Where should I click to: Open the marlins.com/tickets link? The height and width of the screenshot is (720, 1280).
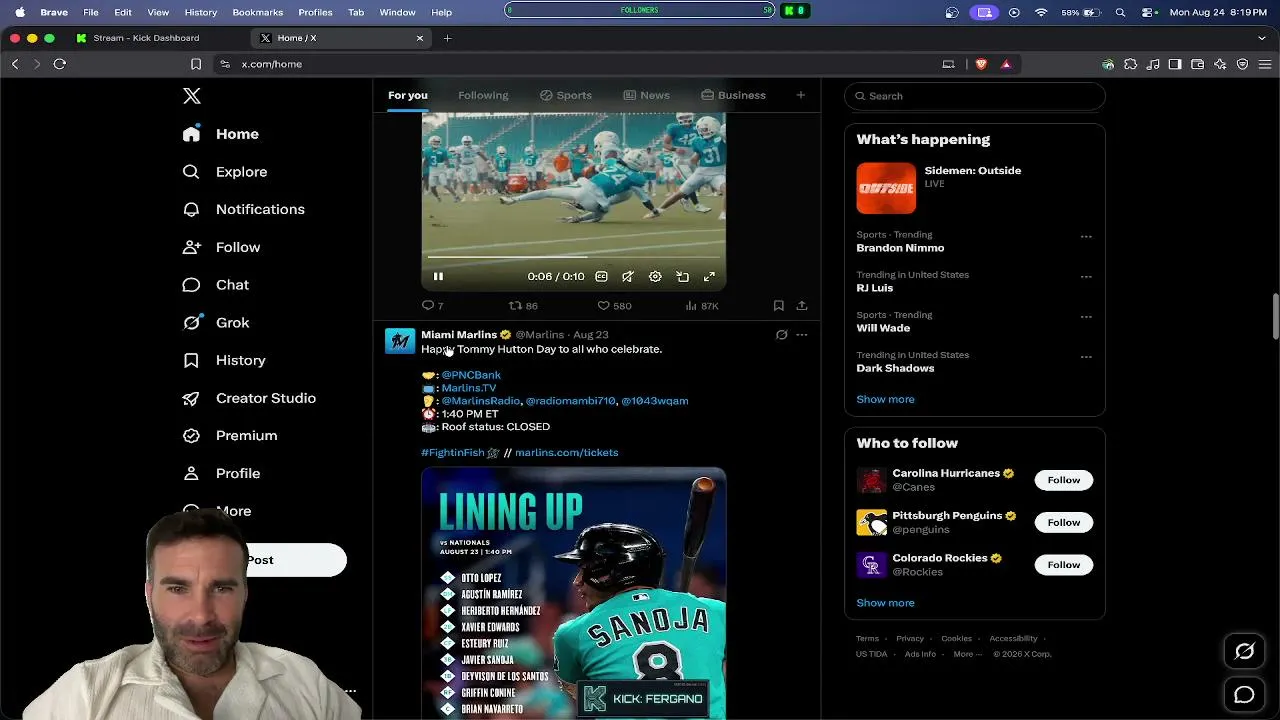566,453
